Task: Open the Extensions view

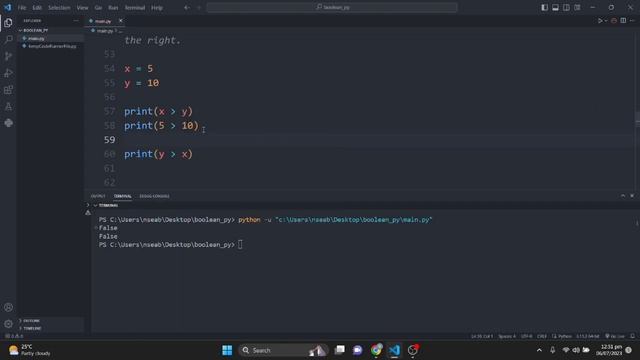Action: (8, 90)
